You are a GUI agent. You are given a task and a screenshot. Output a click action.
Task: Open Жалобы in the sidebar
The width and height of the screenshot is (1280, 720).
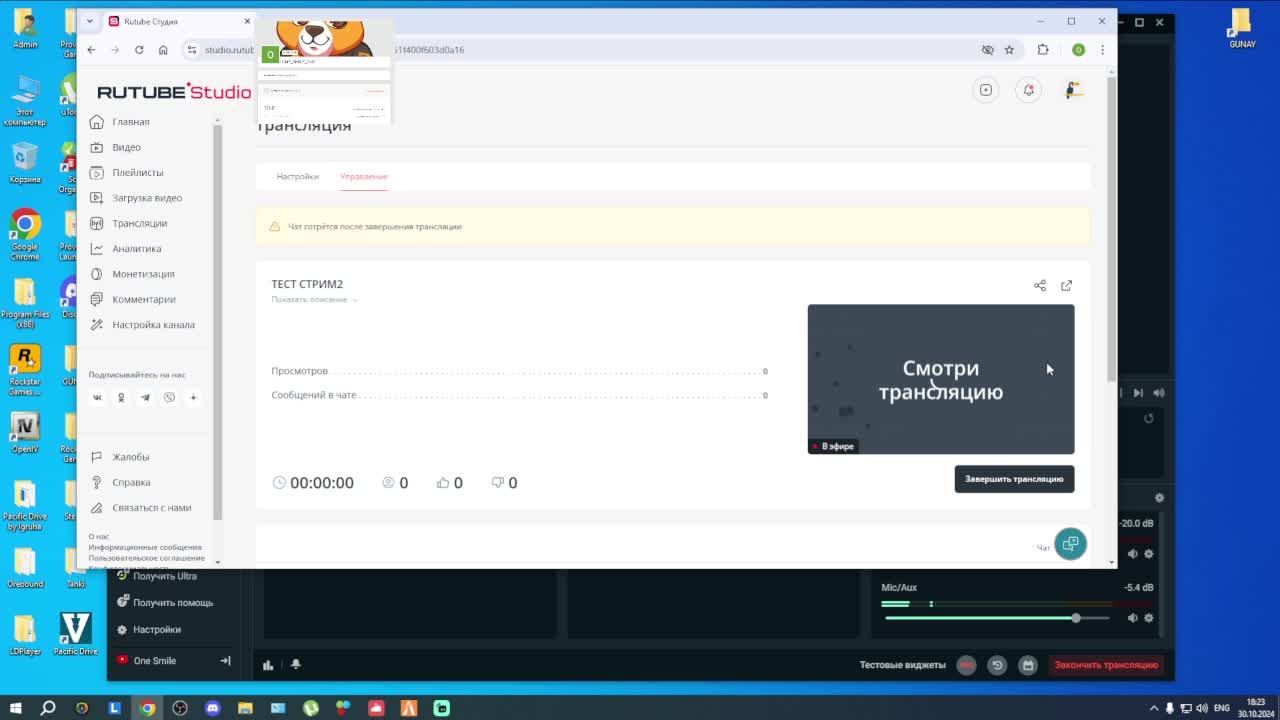[120, 457]
